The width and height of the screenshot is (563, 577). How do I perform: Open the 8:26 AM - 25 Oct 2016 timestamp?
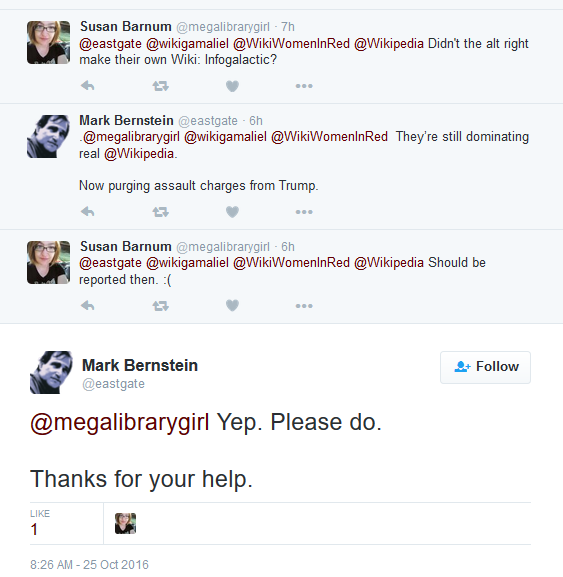[89, 564]
